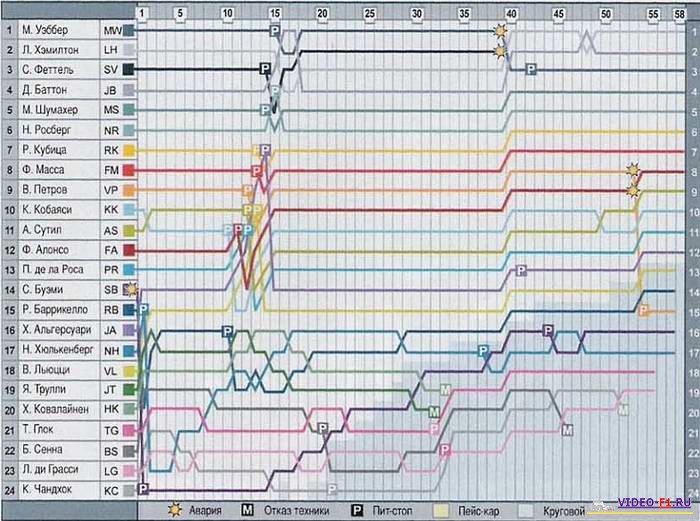Click the pit-stop marker at Chandhok's row start
The width and height of the screenshot is (700, 521).
tap(143, 489)
